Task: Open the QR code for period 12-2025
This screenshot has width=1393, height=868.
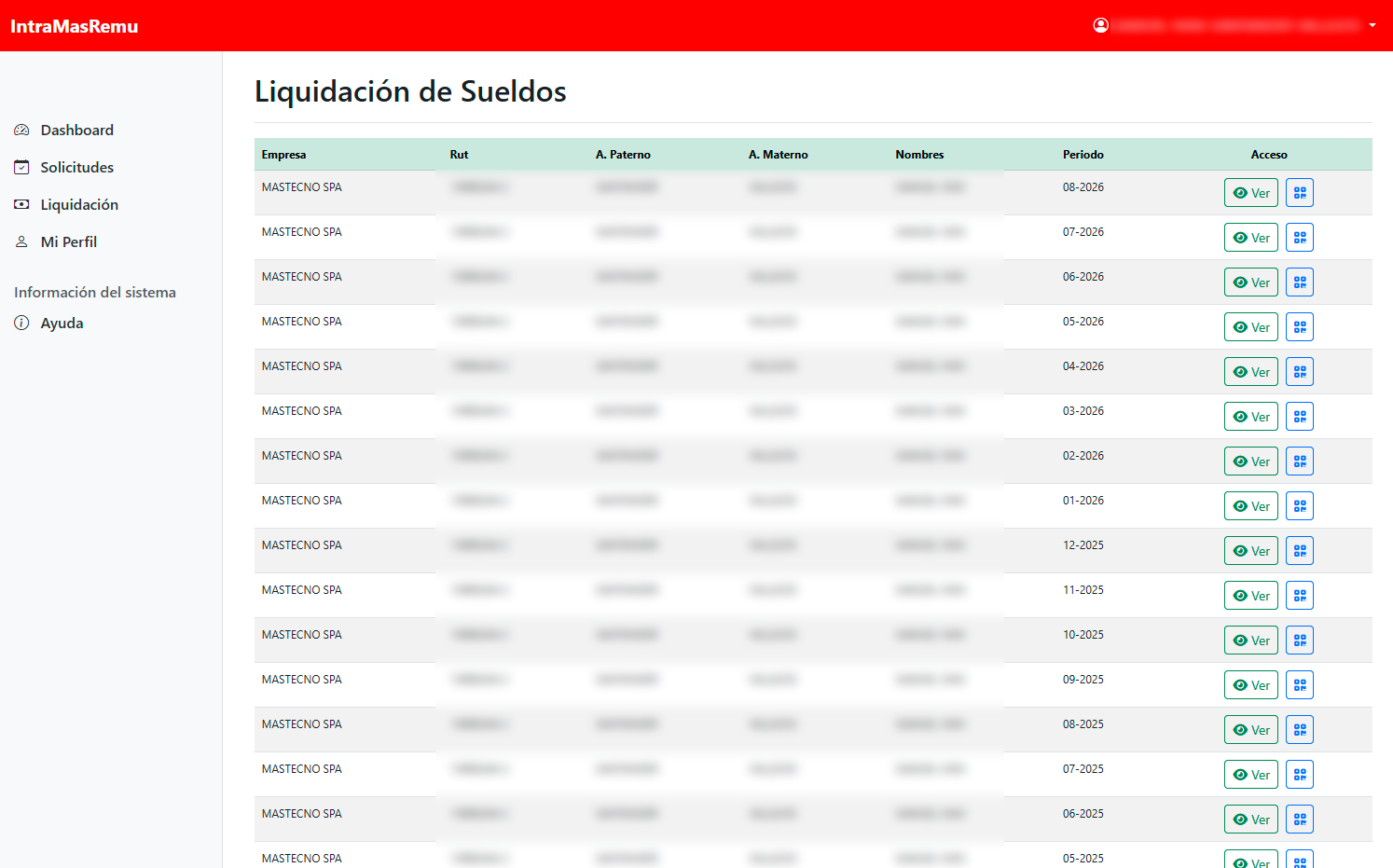Action: pyautogui.click(x=1300, y=551)
